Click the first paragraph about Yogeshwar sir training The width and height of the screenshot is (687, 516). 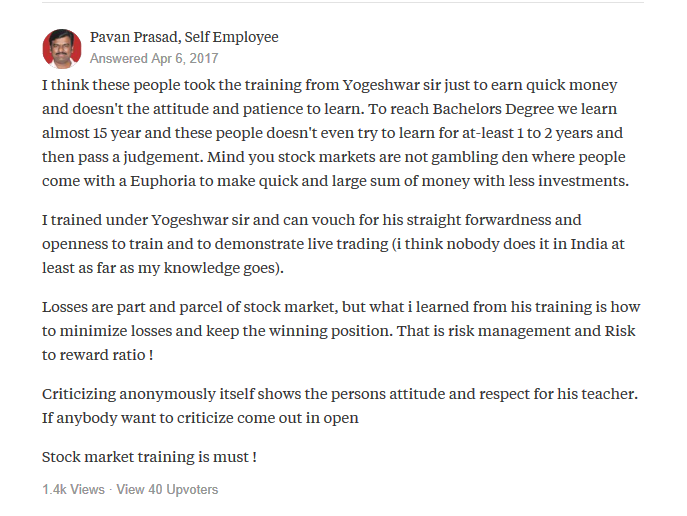336,133
